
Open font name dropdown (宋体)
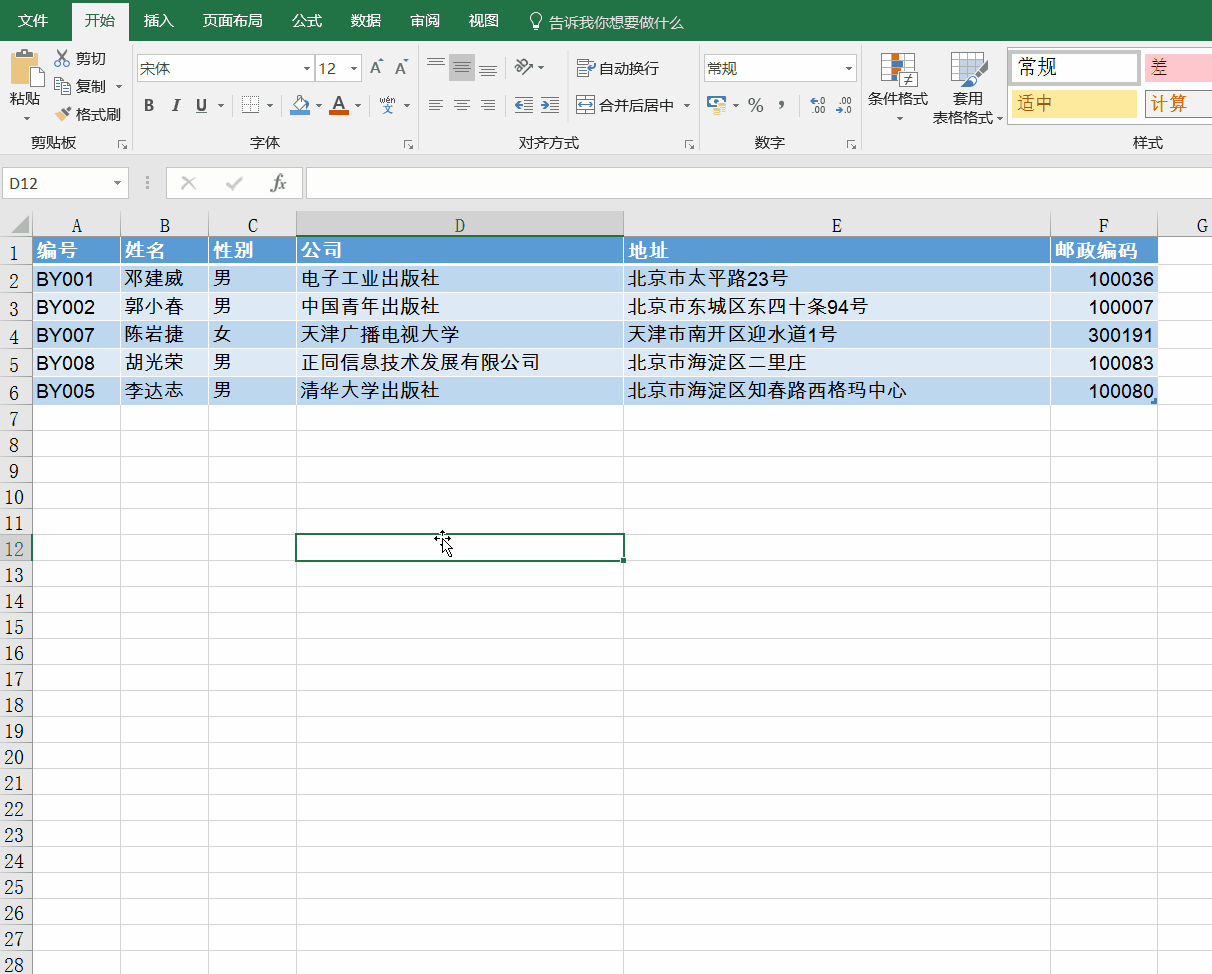[306, 69]
